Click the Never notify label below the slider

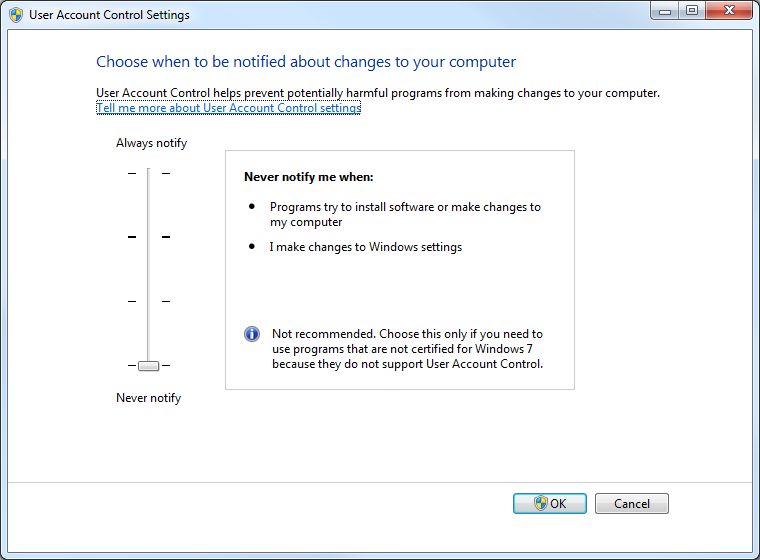pyautogui.click(x=148, y=398)
